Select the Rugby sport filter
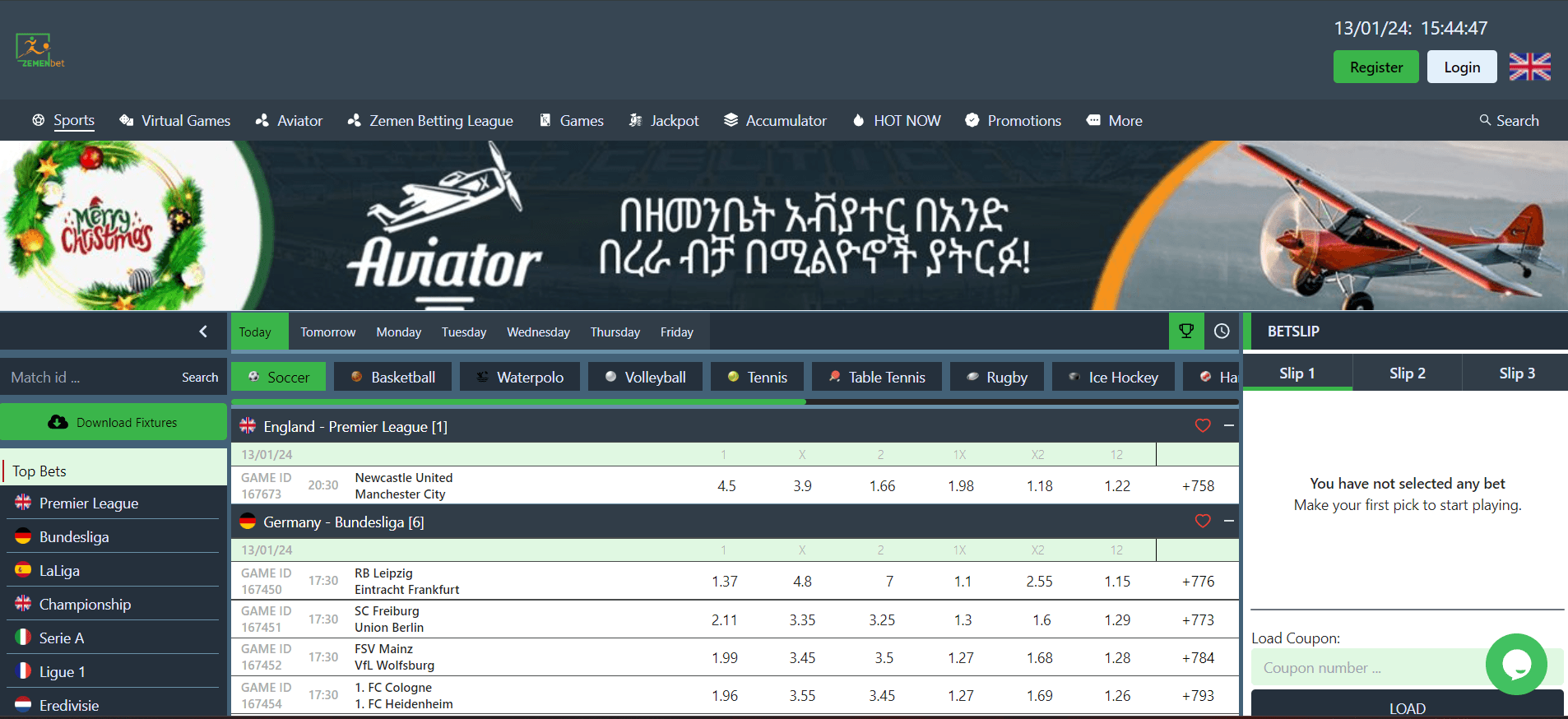The width and height of the screenshot is (1568, 719). pos(997,377)
